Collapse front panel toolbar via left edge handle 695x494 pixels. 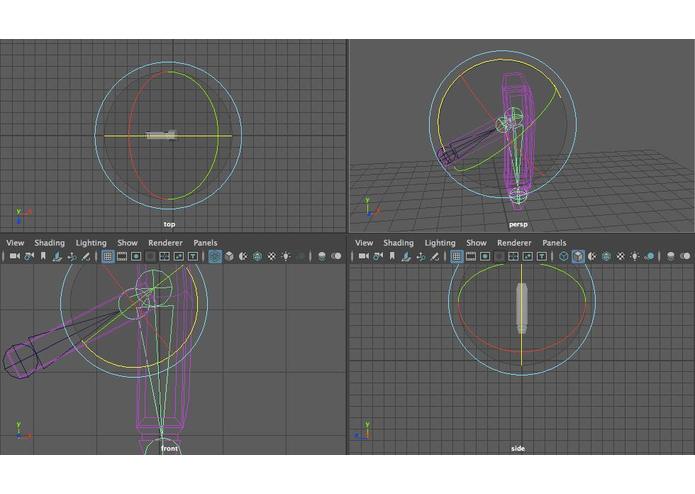click(x=3, y=256)
